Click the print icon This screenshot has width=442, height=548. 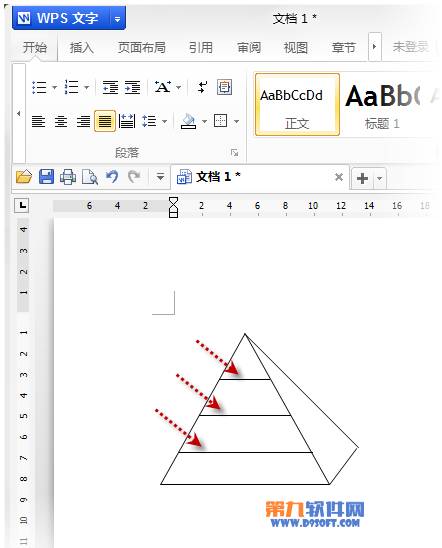pyautogui.click(x=68, y=177)
